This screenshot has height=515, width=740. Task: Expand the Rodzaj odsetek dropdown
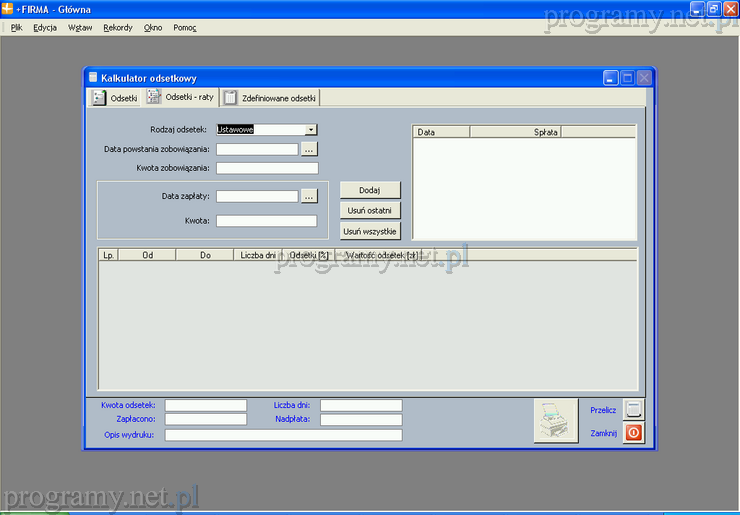(x=311, y=129)
